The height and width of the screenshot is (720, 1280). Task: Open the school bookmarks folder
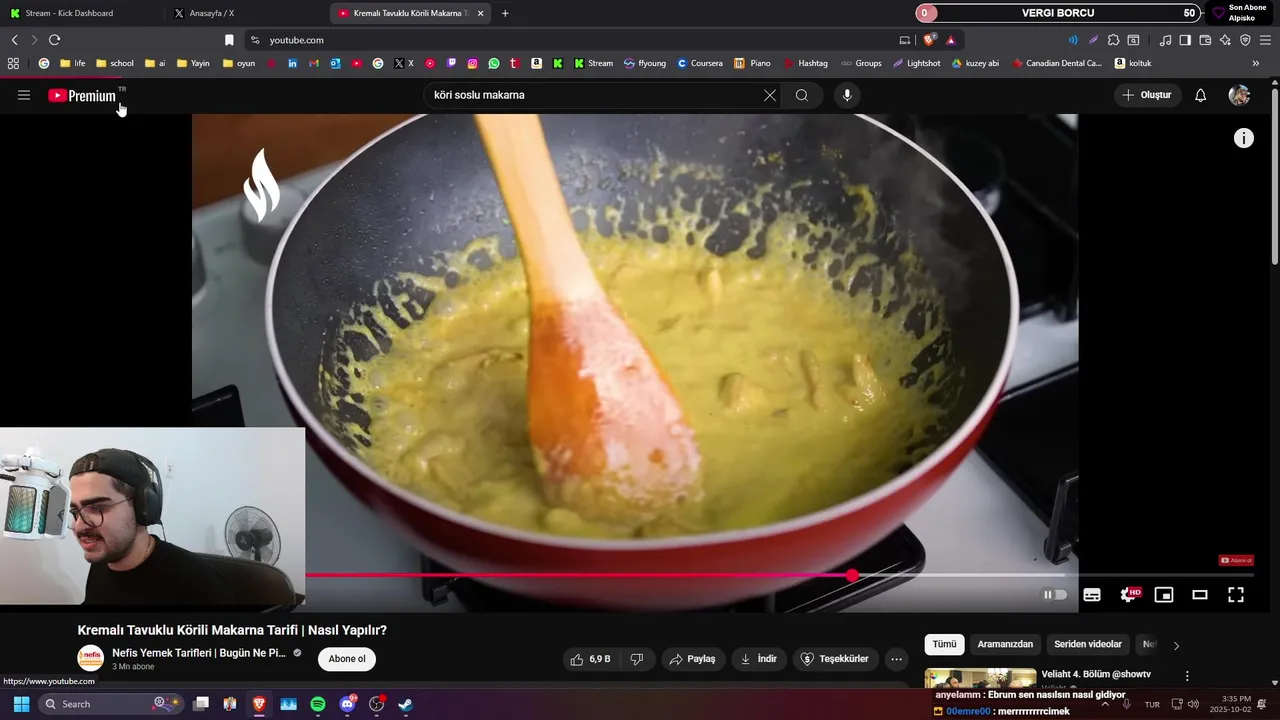tap(114, 63)
